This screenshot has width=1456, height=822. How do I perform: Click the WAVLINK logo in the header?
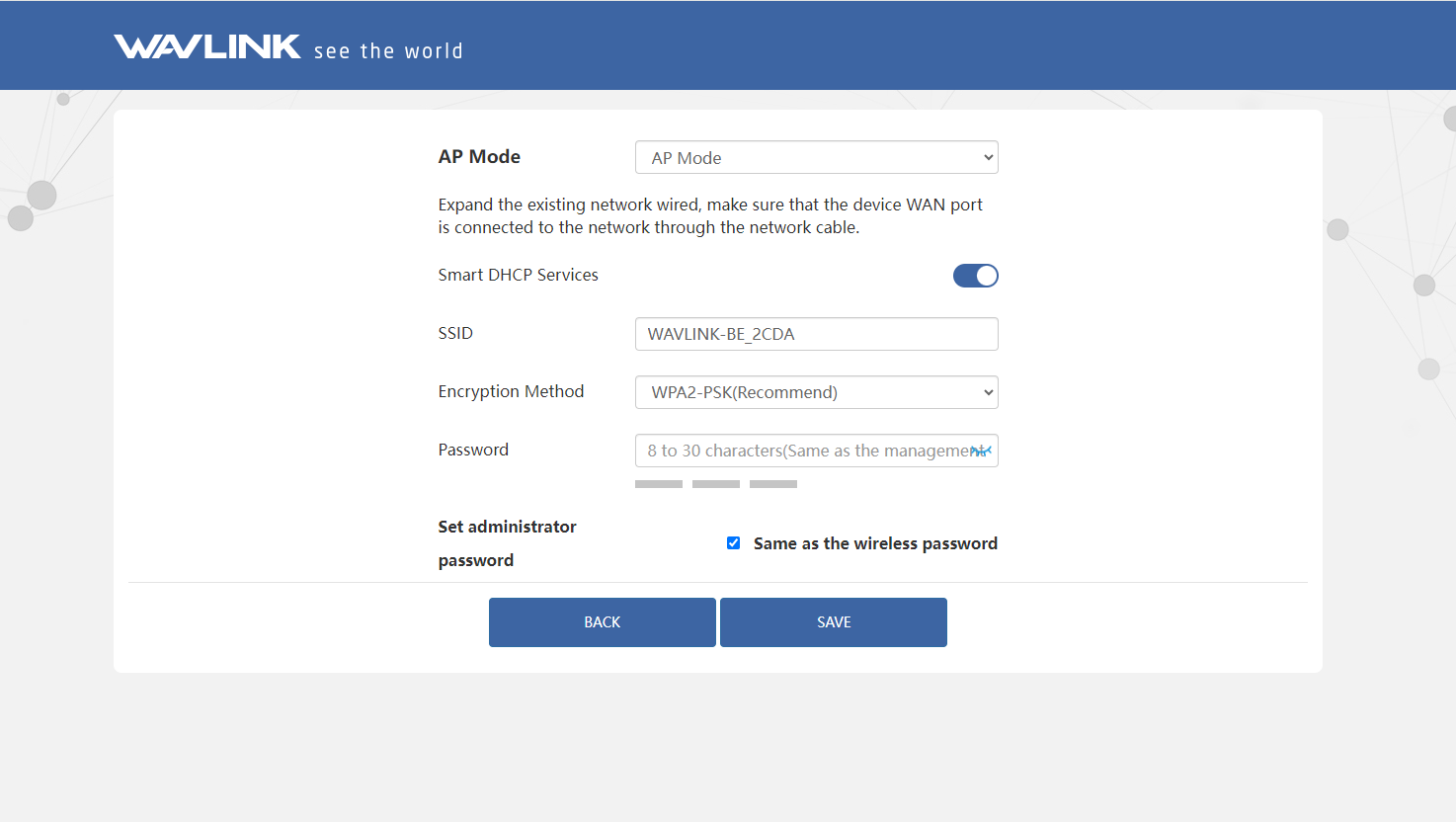point(207,46)
